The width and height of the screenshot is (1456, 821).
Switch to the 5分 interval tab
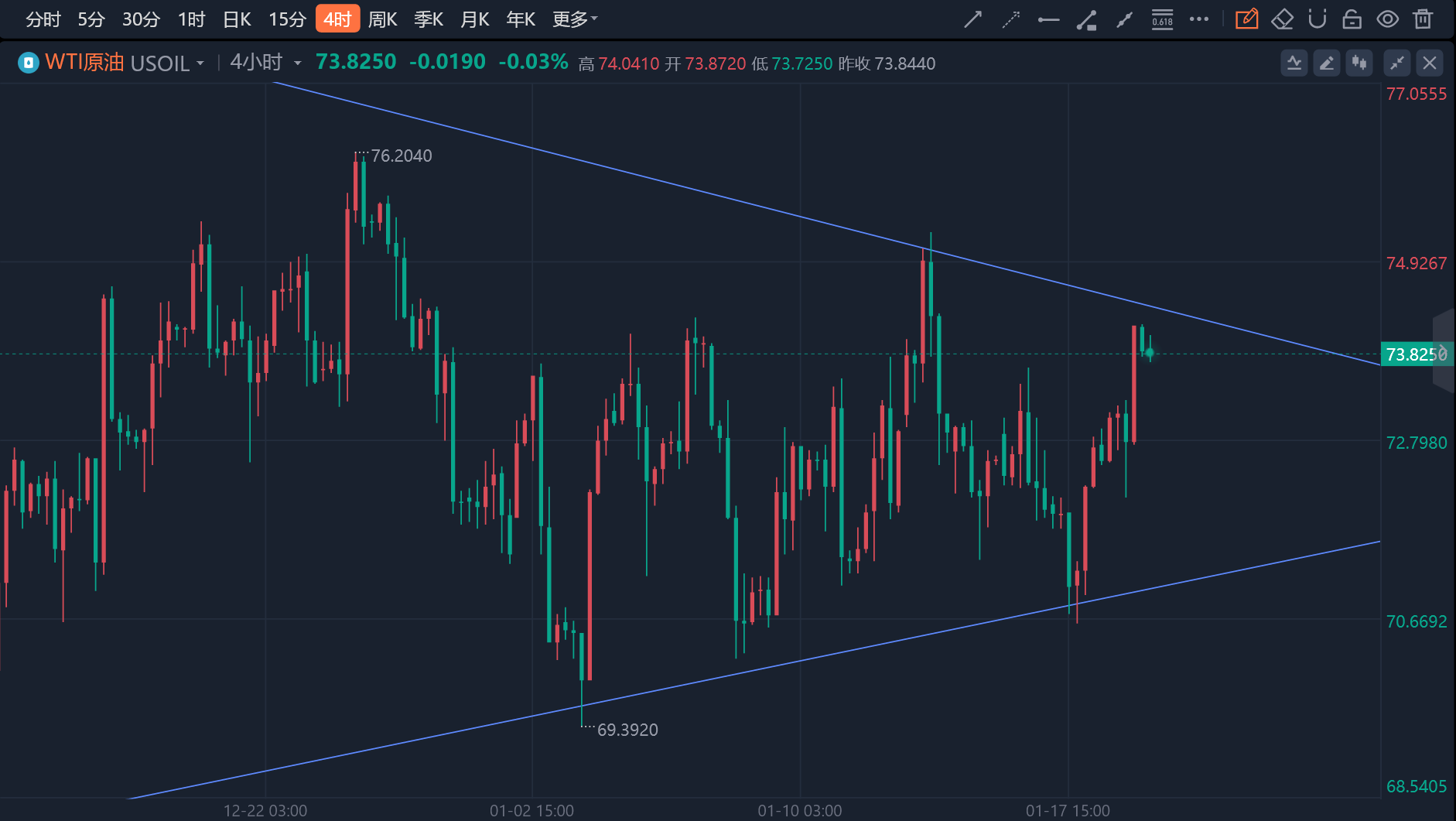coord(91,19)
